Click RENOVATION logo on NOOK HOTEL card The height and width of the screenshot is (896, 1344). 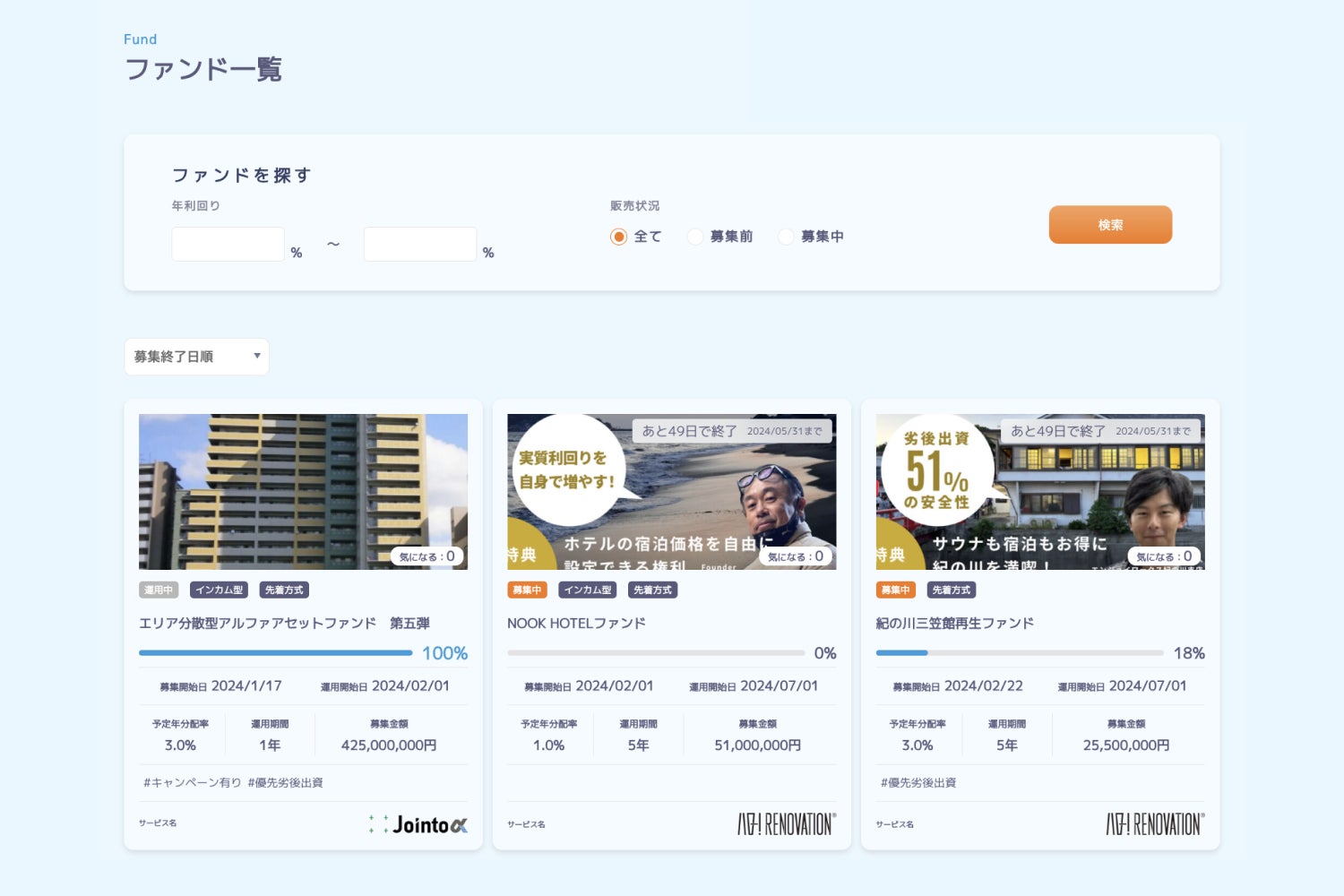787,824
